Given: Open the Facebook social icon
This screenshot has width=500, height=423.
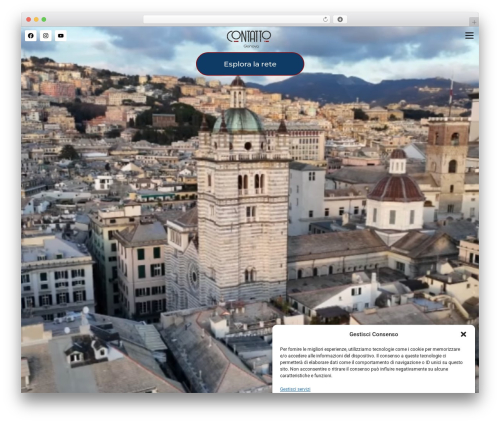Looking at the screenshot, I should 31,36.
